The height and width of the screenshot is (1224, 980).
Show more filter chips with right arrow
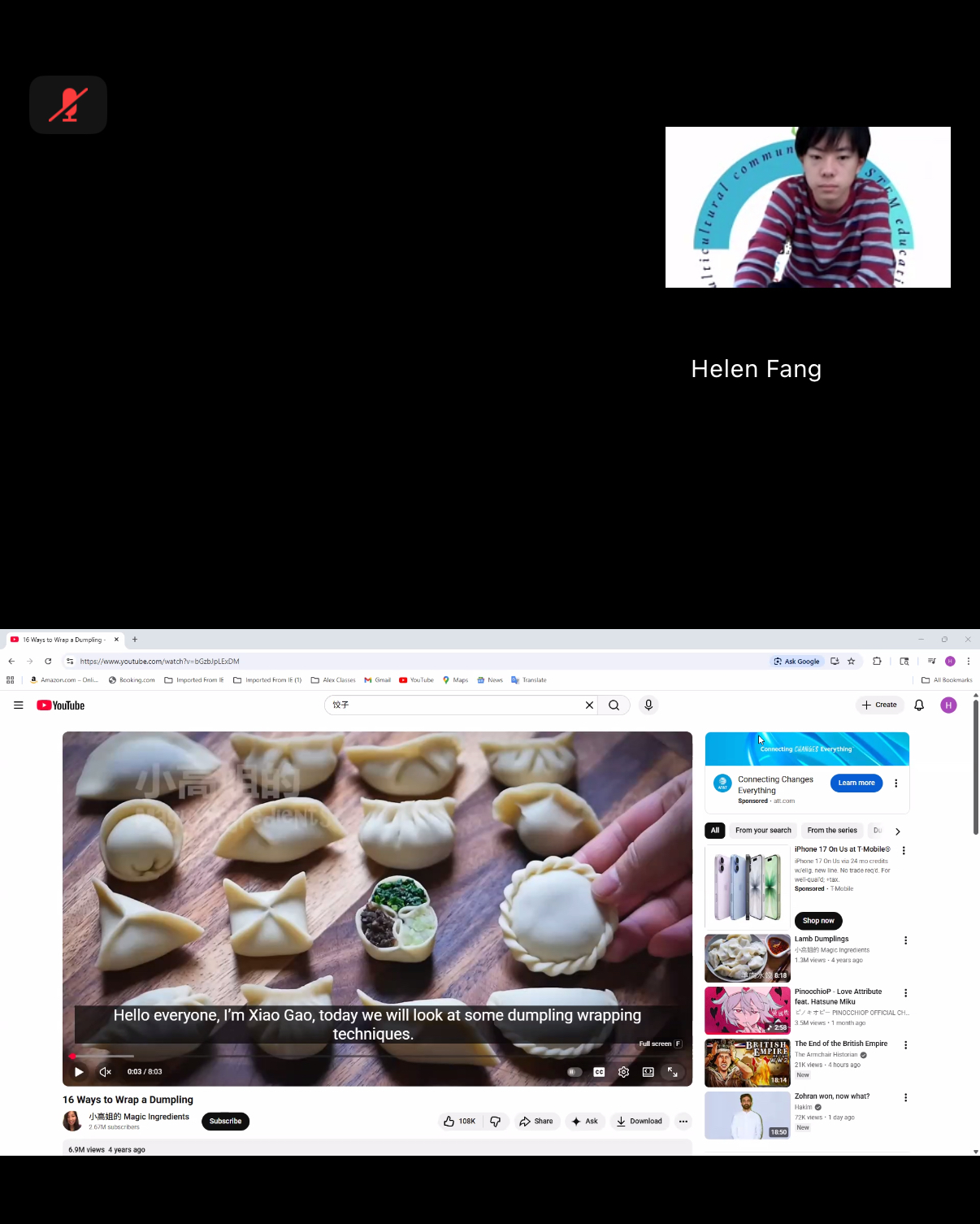point(897,831)
